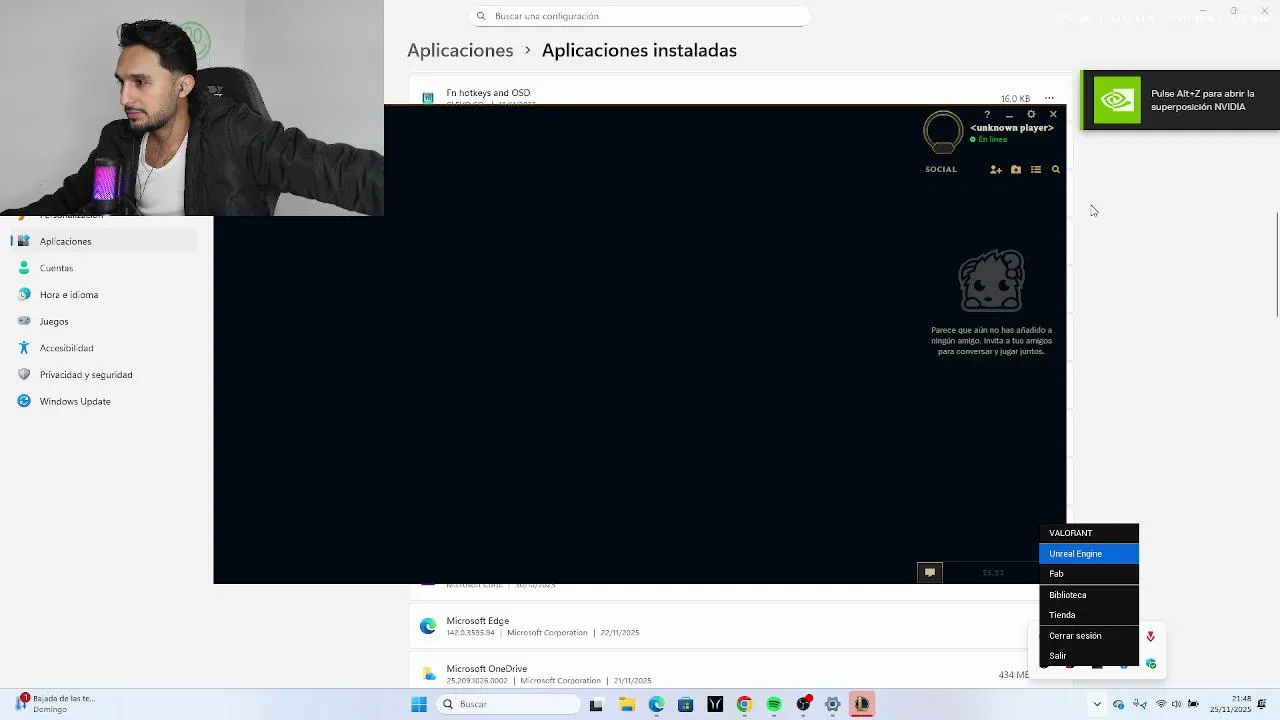Open Spotify from the taskbar
1280x720 pixels.
tap(774, 704)
